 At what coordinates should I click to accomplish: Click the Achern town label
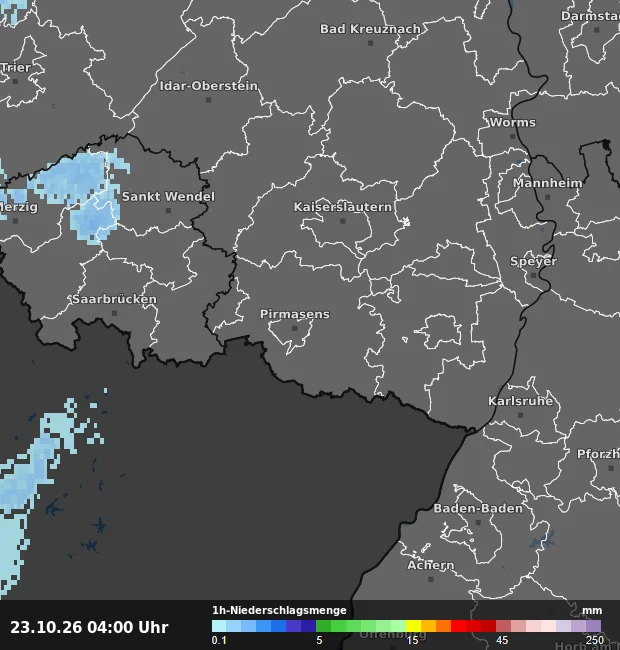coord(431,565)
